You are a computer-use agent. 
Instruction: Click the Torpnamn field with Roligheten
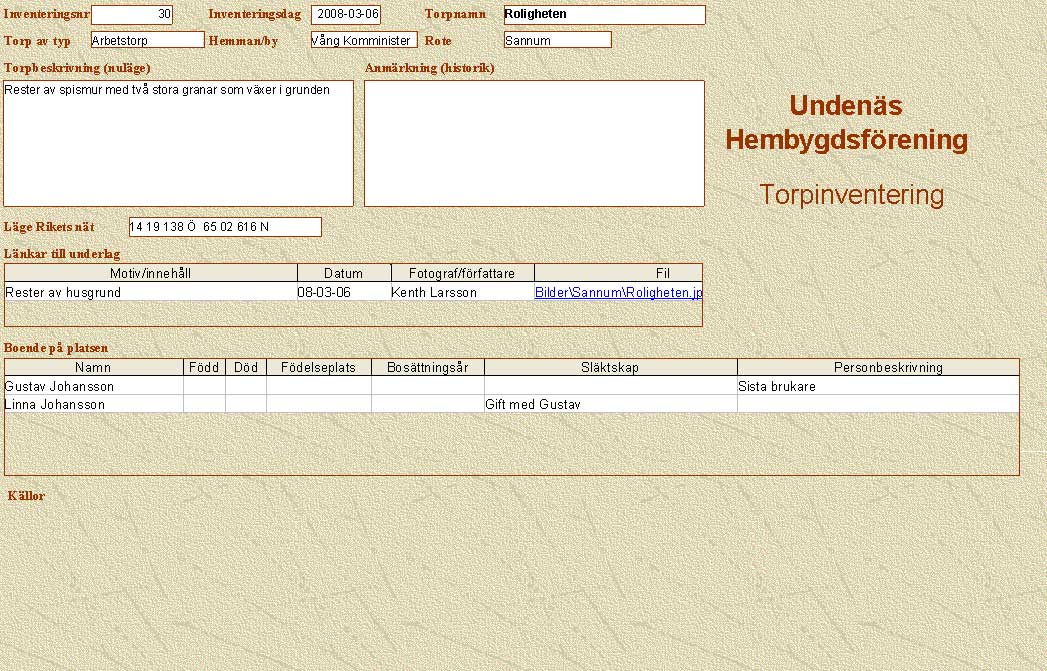(604, 15)
